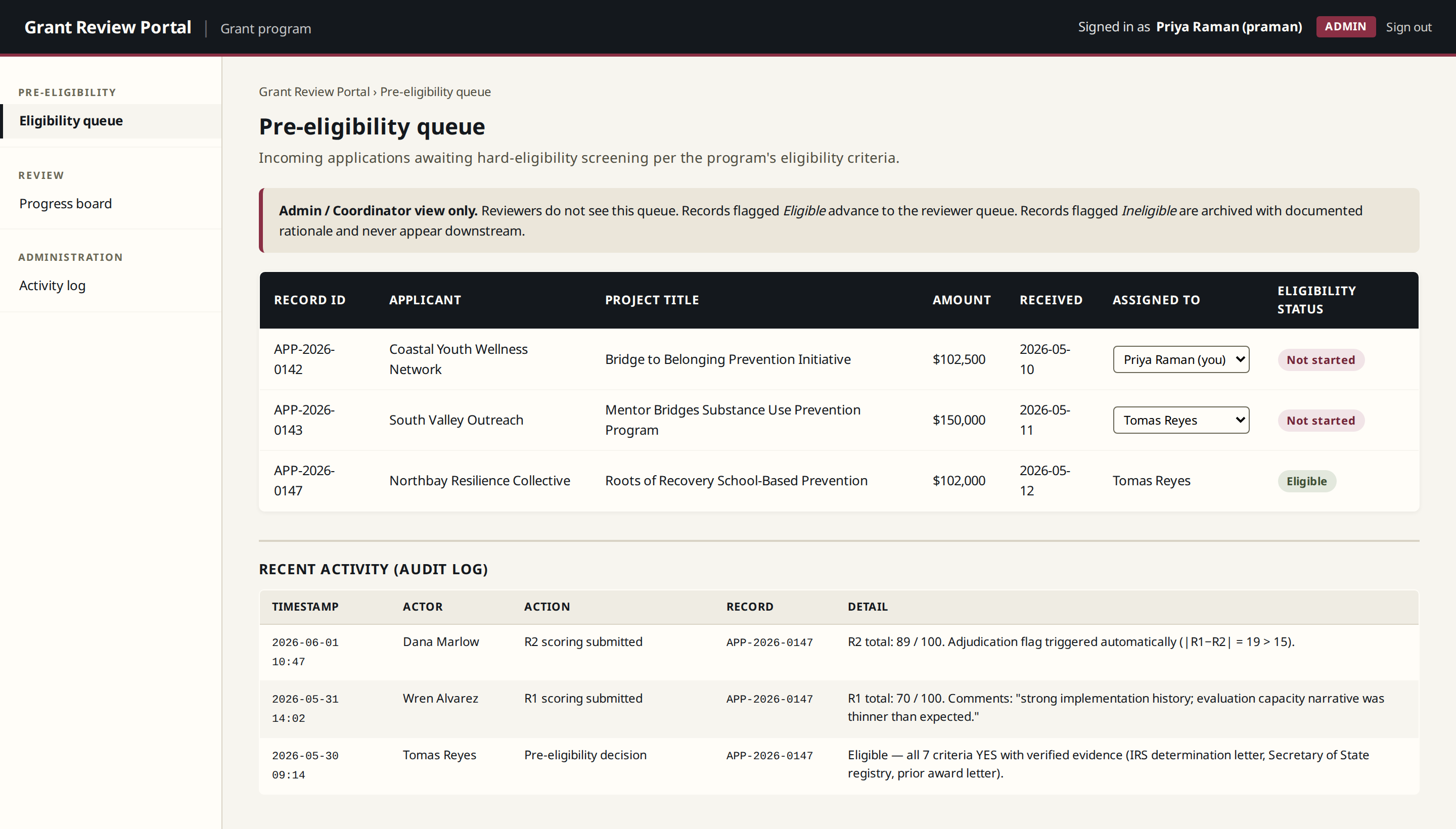Click audit log timestamp 2026-05-31 14:02
This screenshot has width=1456, height=829.
[305, 708]
